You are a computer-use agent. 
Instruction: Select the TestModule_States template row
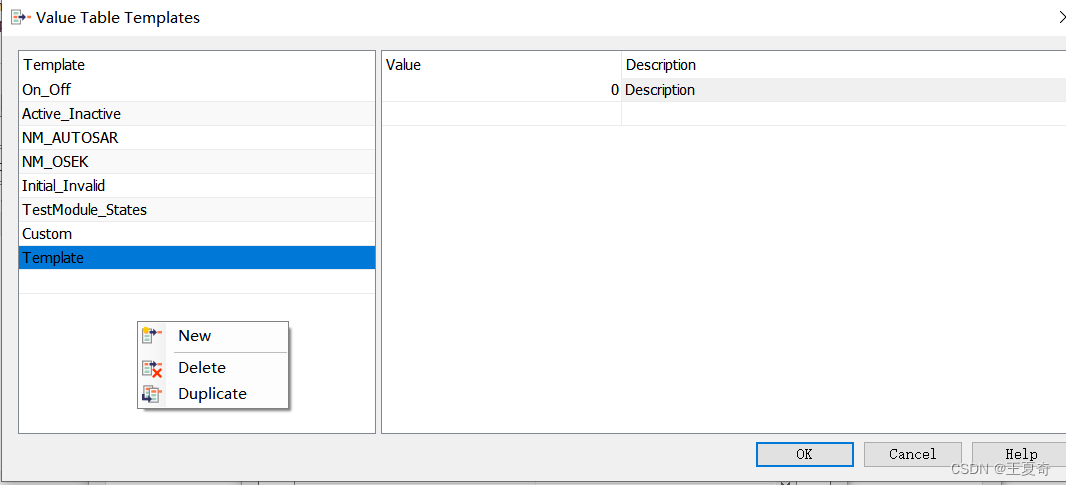tap(197, 210)
